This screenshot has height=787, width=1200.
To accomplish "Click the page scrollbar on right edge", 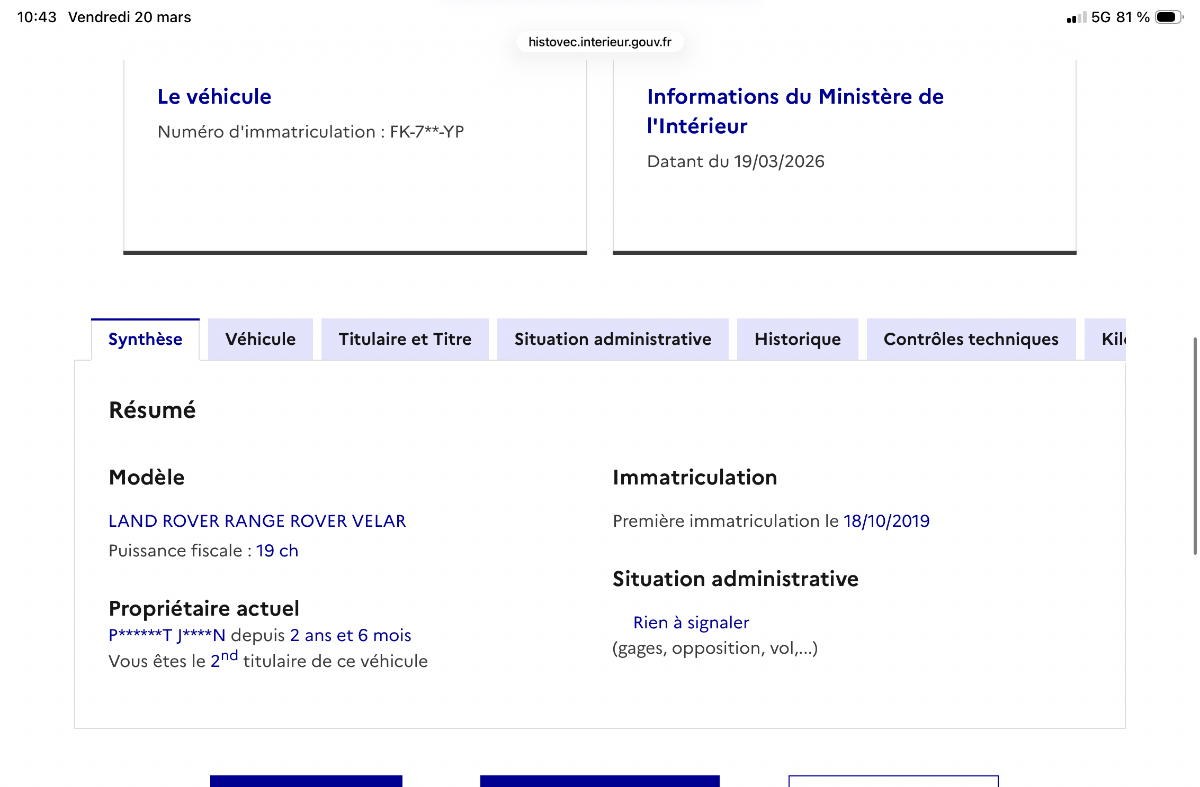I will [x=1194, y=445].
